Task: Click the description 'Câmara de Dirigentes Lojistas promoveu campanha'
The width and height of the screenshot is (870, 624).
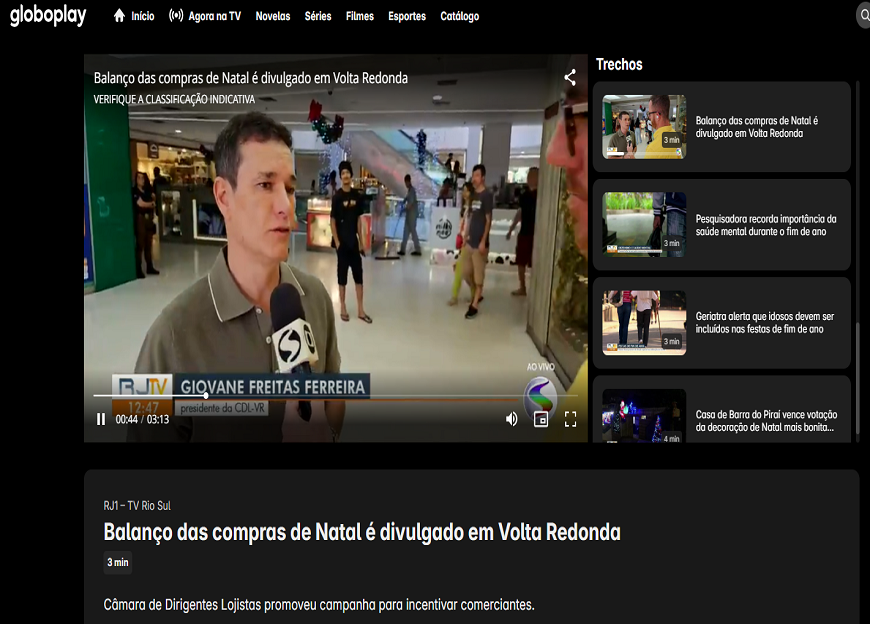Action: [319, 605]
